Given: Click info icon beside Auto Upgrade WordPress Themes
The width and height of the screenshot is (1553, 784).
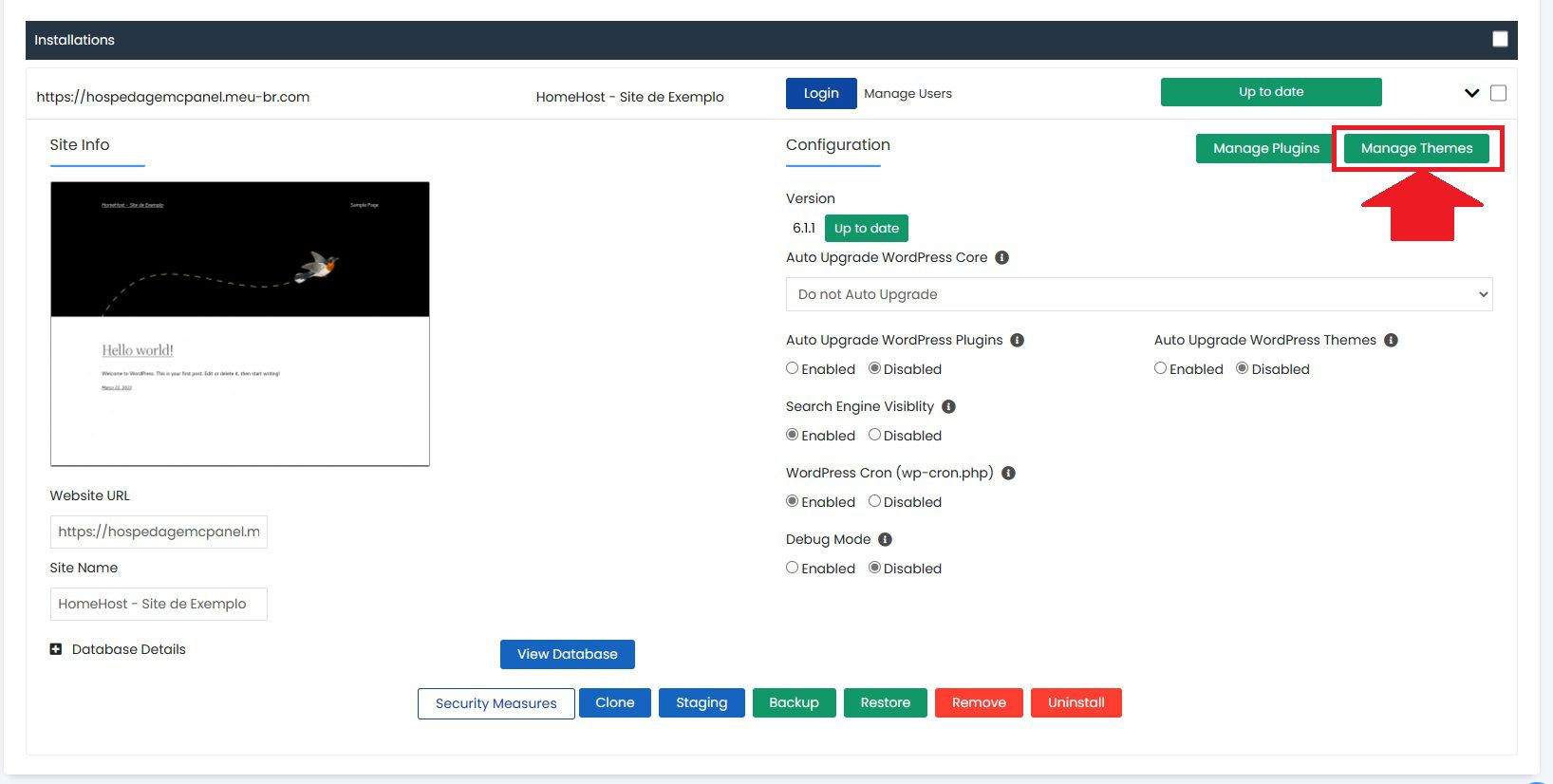Looking at the screenshot, I should click(x=1391, y=341).
